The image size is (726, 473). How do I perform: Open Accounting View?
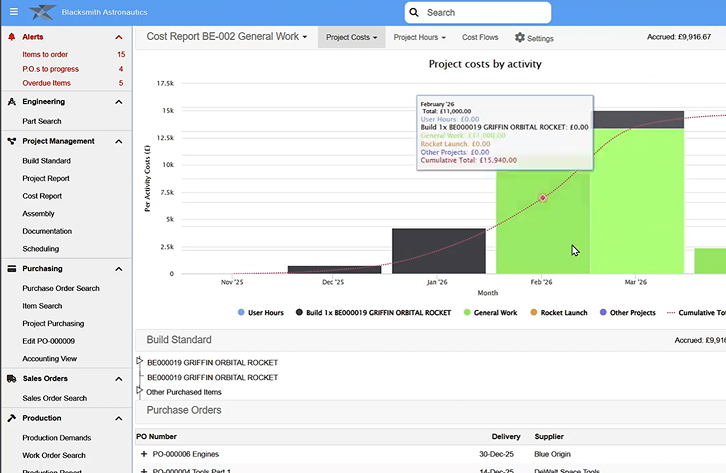click(x=50, y=359)
